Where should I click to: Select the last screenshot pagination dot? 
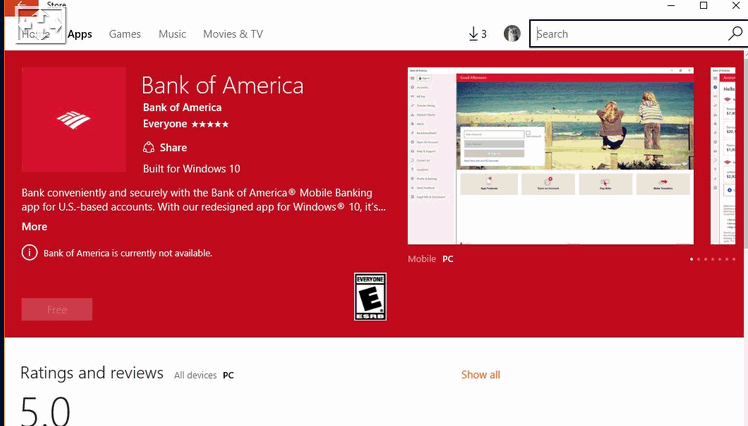(x=734, y=259)
